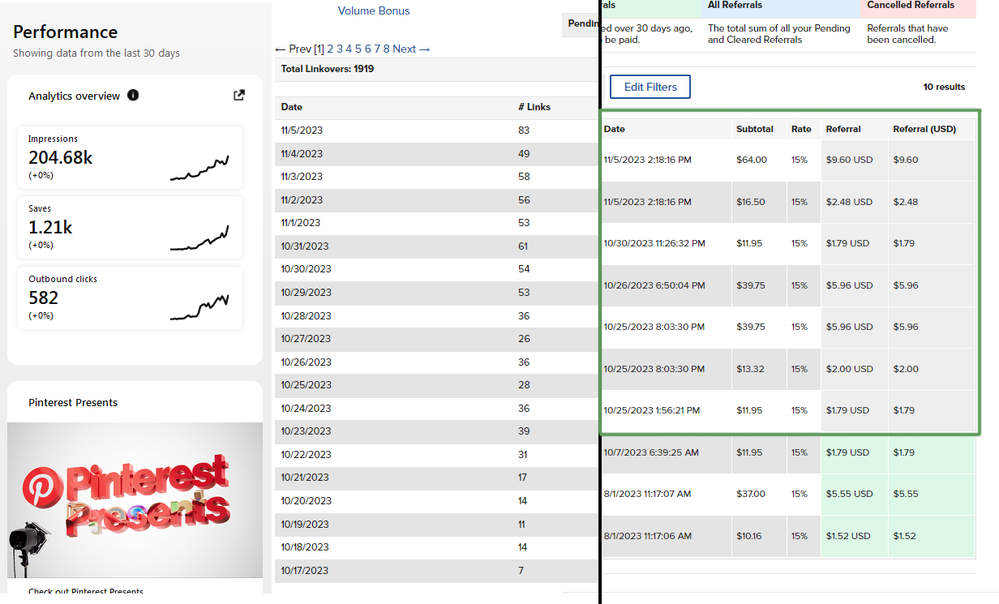Click the Edit Filters button
Image resolution: width=999 pixels, height=604 pixels.
(x=650, y=87)
